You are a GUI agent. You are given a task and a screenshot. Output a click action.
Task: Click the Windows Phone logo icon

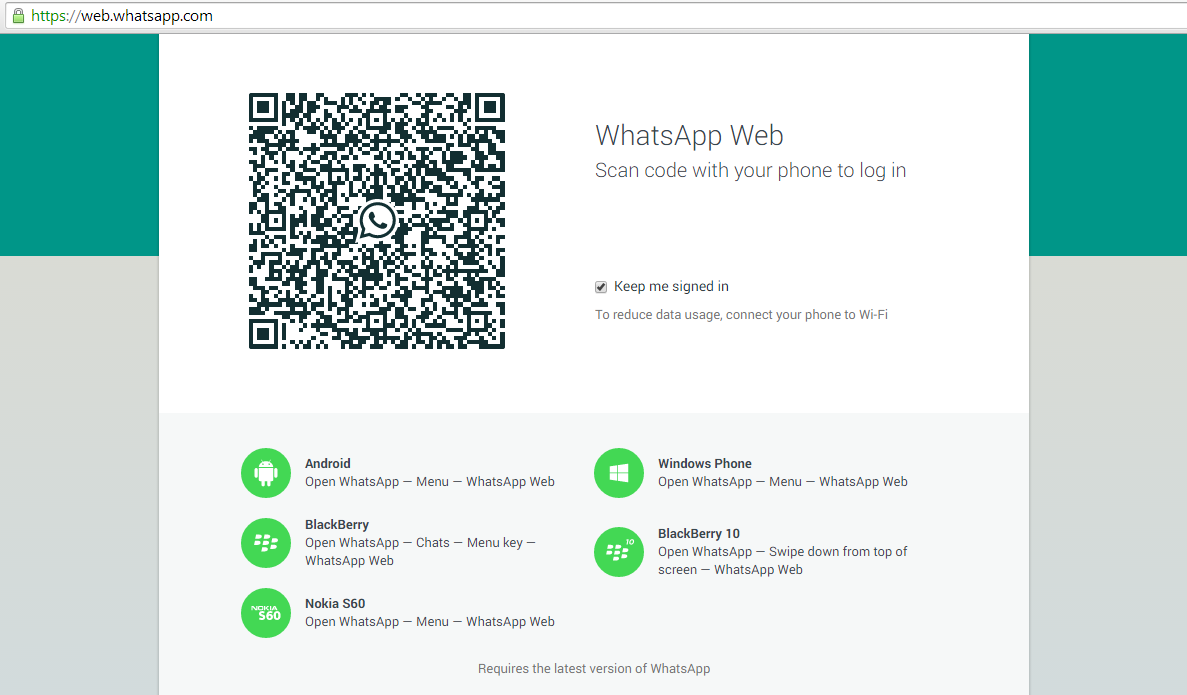618,473
